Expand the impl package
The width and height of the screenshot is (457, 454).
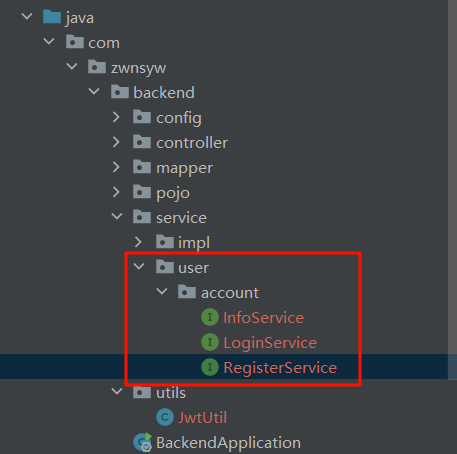pyautogui.click(x=138, y=242)
